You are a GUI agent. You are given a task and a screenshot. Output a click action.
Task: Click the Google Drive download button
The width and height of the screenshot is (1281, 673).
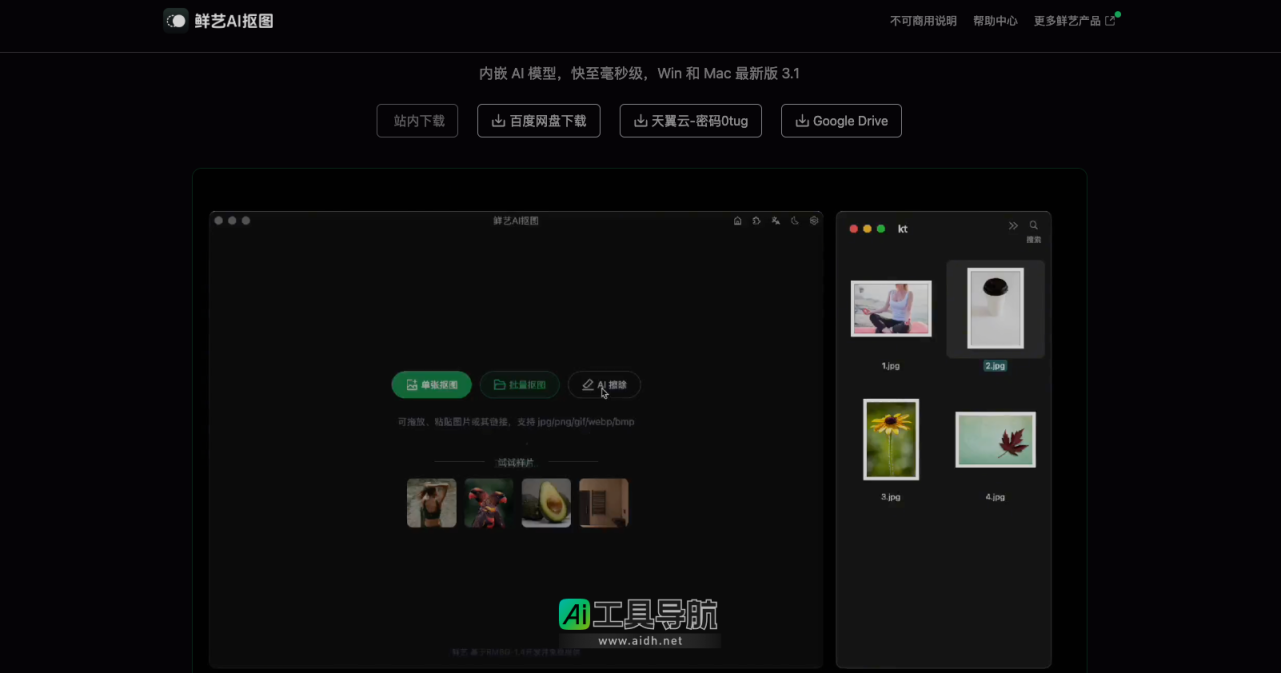(841, 120)
